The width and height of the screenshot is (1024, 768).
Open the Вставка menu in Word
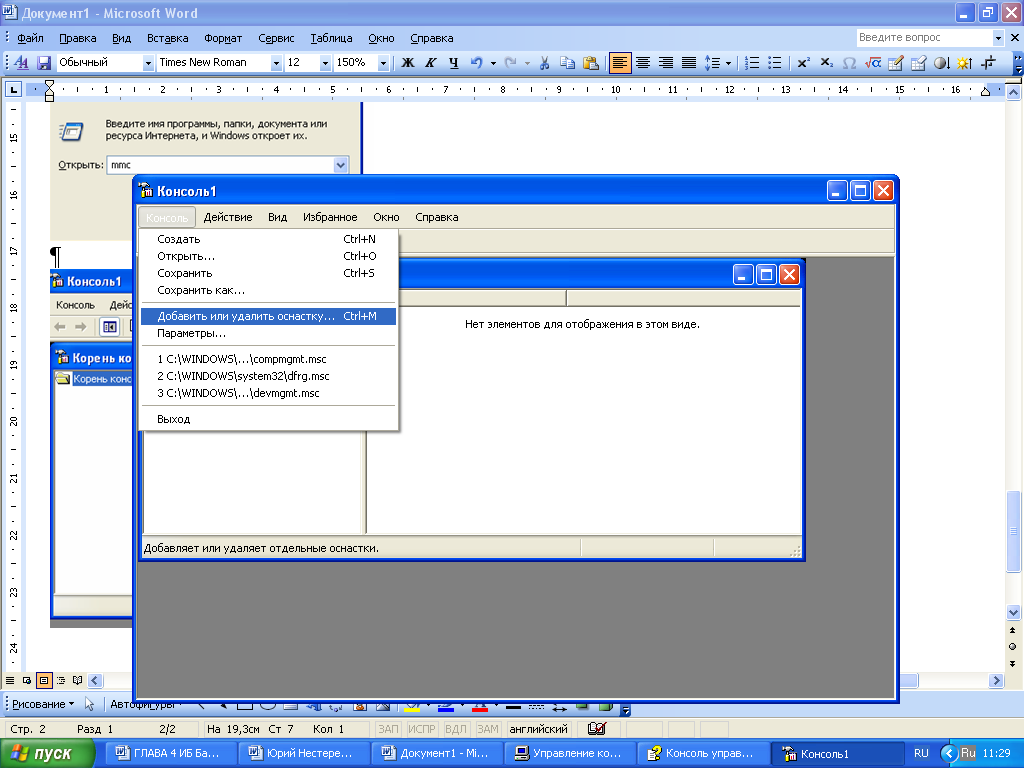167,38
